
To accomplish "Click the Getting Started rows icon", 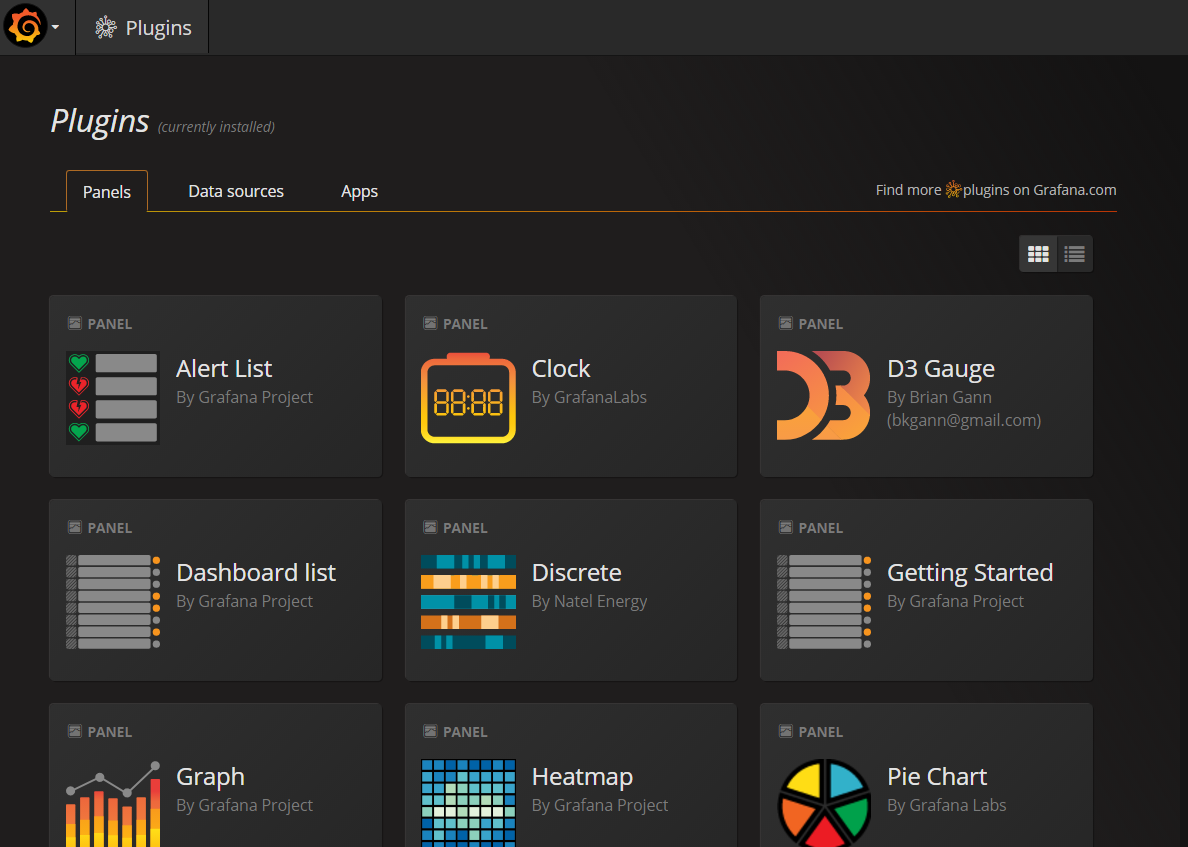I will 824,602.
